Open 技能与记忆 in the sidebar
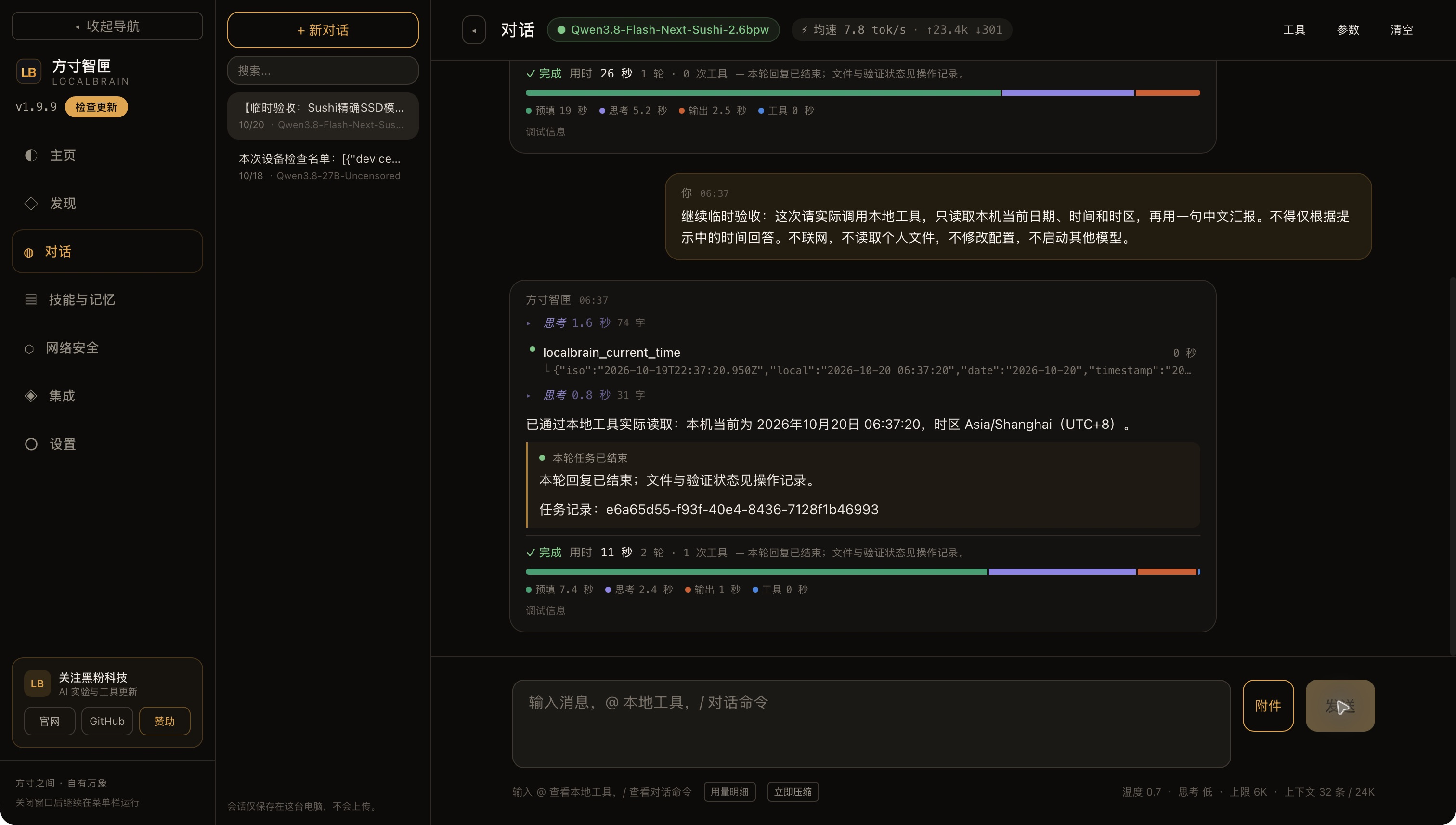Image resolution: width=1456 pixels, height=825 pixels. [x=107, y=300]
